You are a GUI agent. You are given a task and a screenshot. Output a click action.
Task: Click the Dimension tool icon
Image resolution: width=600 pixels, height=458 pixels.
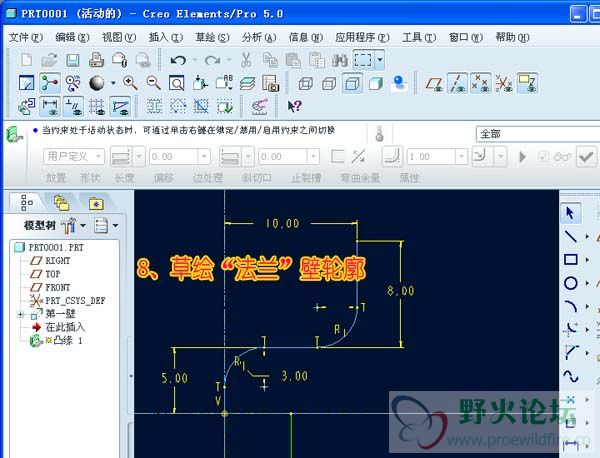pyautogui.click(x=571, y=445)
